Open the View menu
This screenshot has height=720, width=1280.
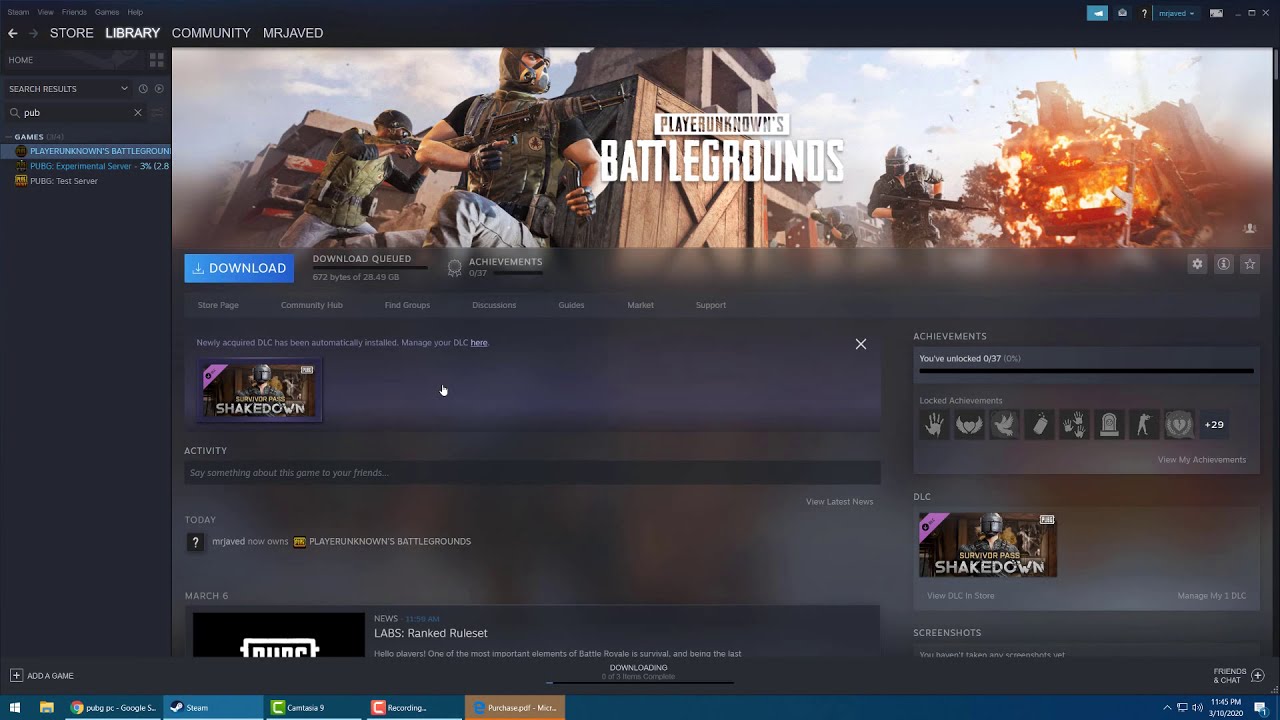(x=46, y=12)
